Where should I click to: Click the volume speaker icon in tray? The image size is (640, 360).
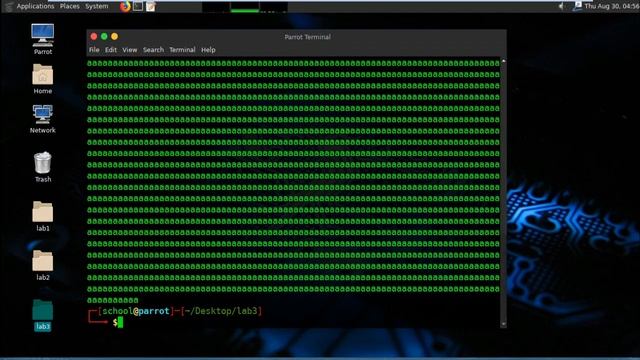(562, 6)
